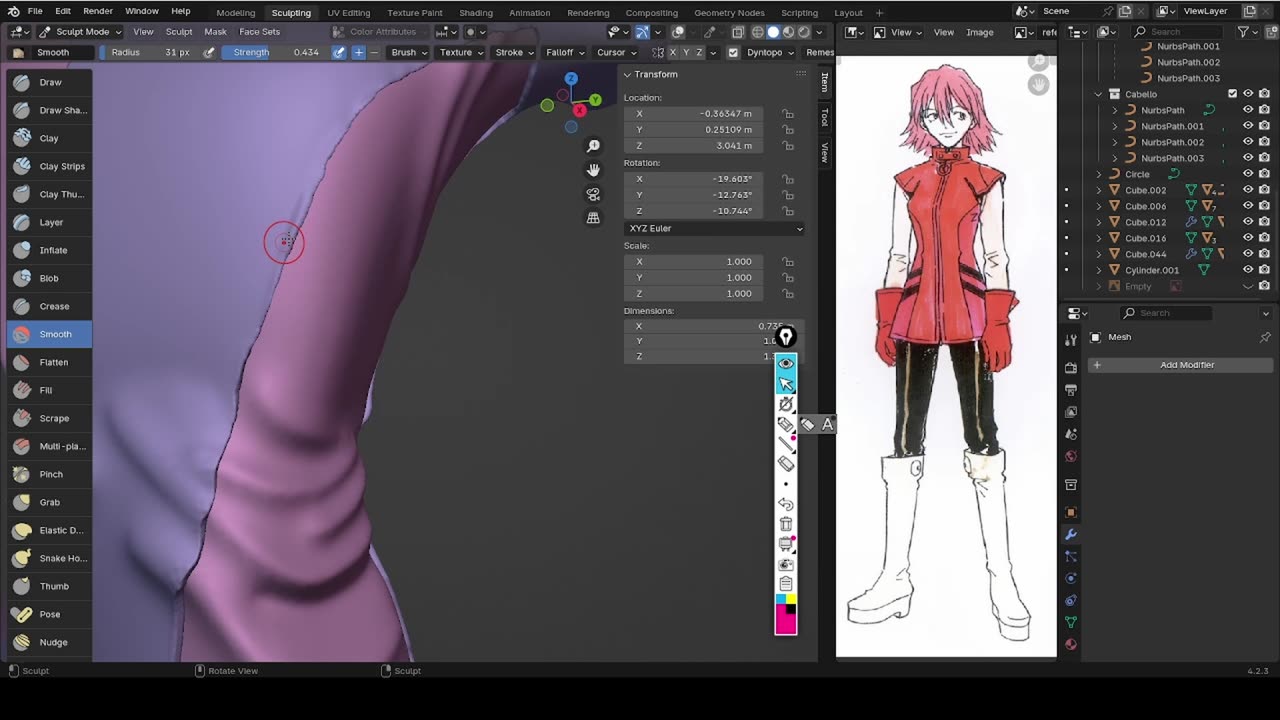Open the Falloff dropdown
1280x720 pixels.
(x=566, y=52)
